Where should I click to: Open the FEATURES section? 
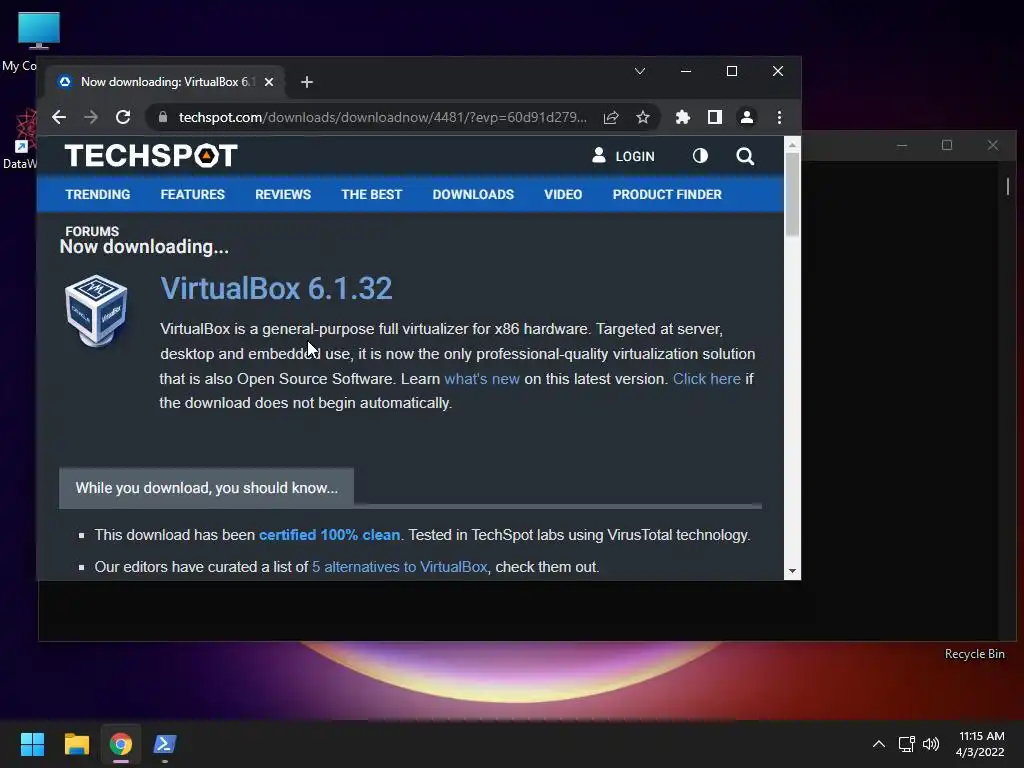click(x=193, y=195)
